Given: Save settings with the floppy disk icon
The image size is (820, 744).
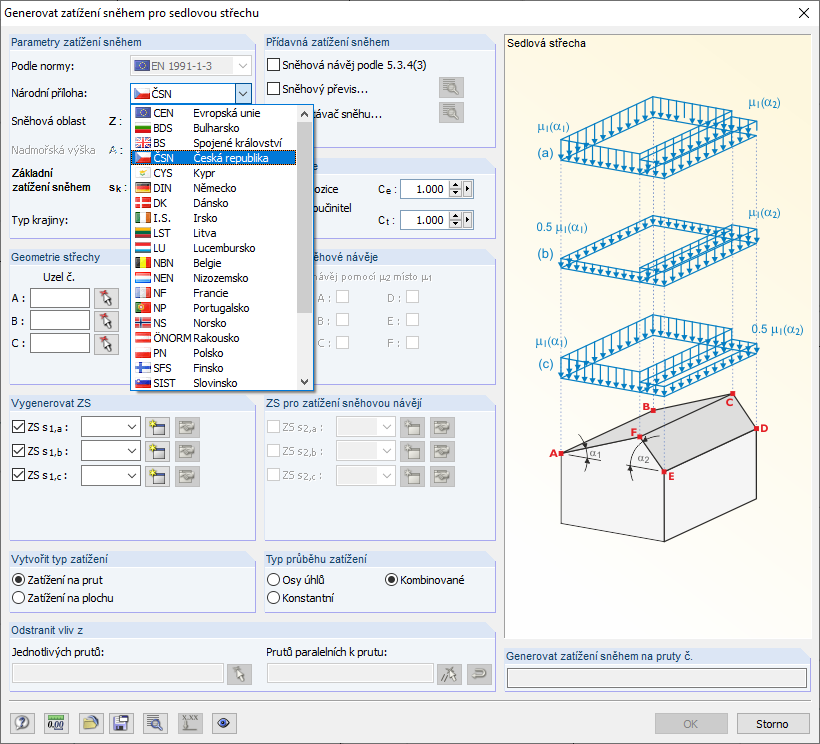Looking at the screenshot, I should coord(121,723).
